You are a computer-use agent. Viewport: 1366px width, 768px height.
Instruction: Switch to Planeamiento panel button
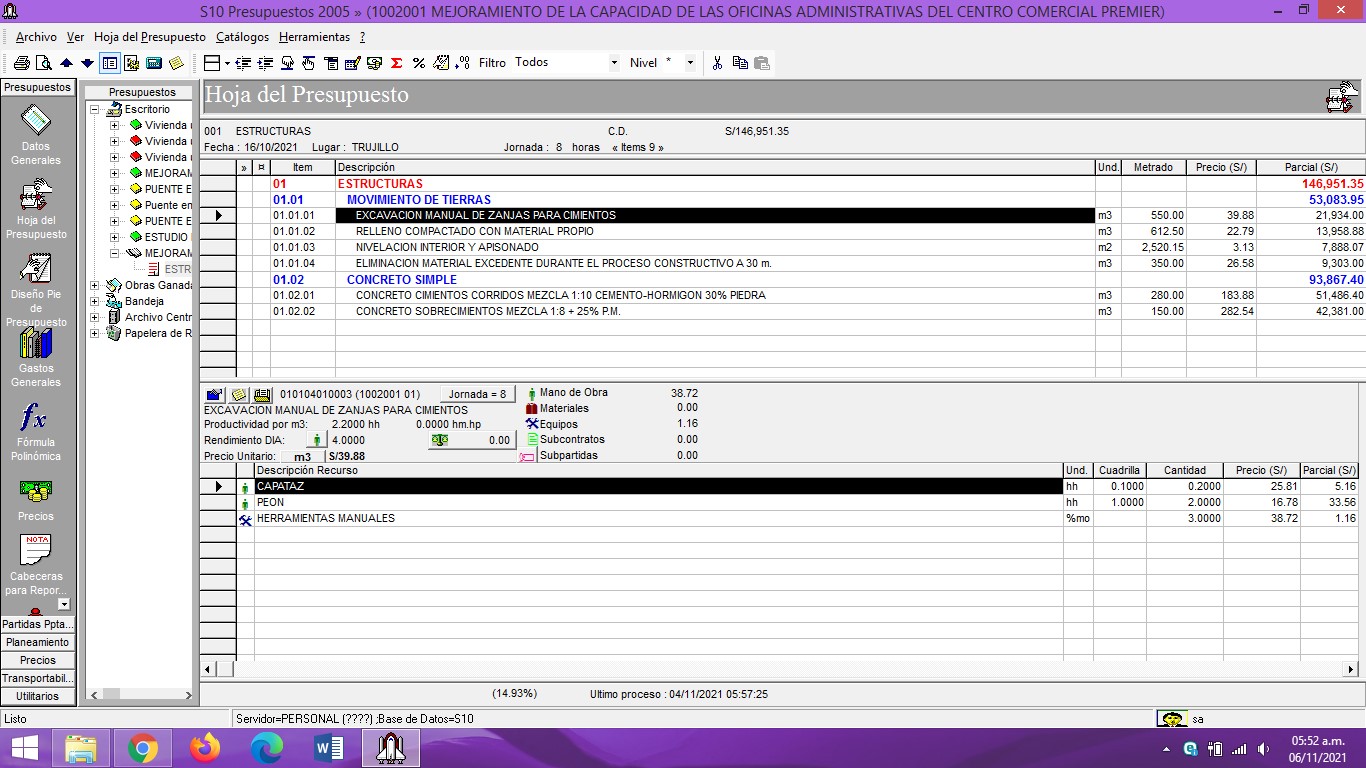[x=38, y=642]
